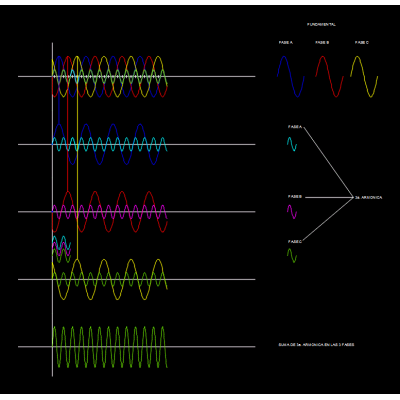Click the FASE A label above the blue wave
The image size is (400, 400).
[x=286, y=43]
